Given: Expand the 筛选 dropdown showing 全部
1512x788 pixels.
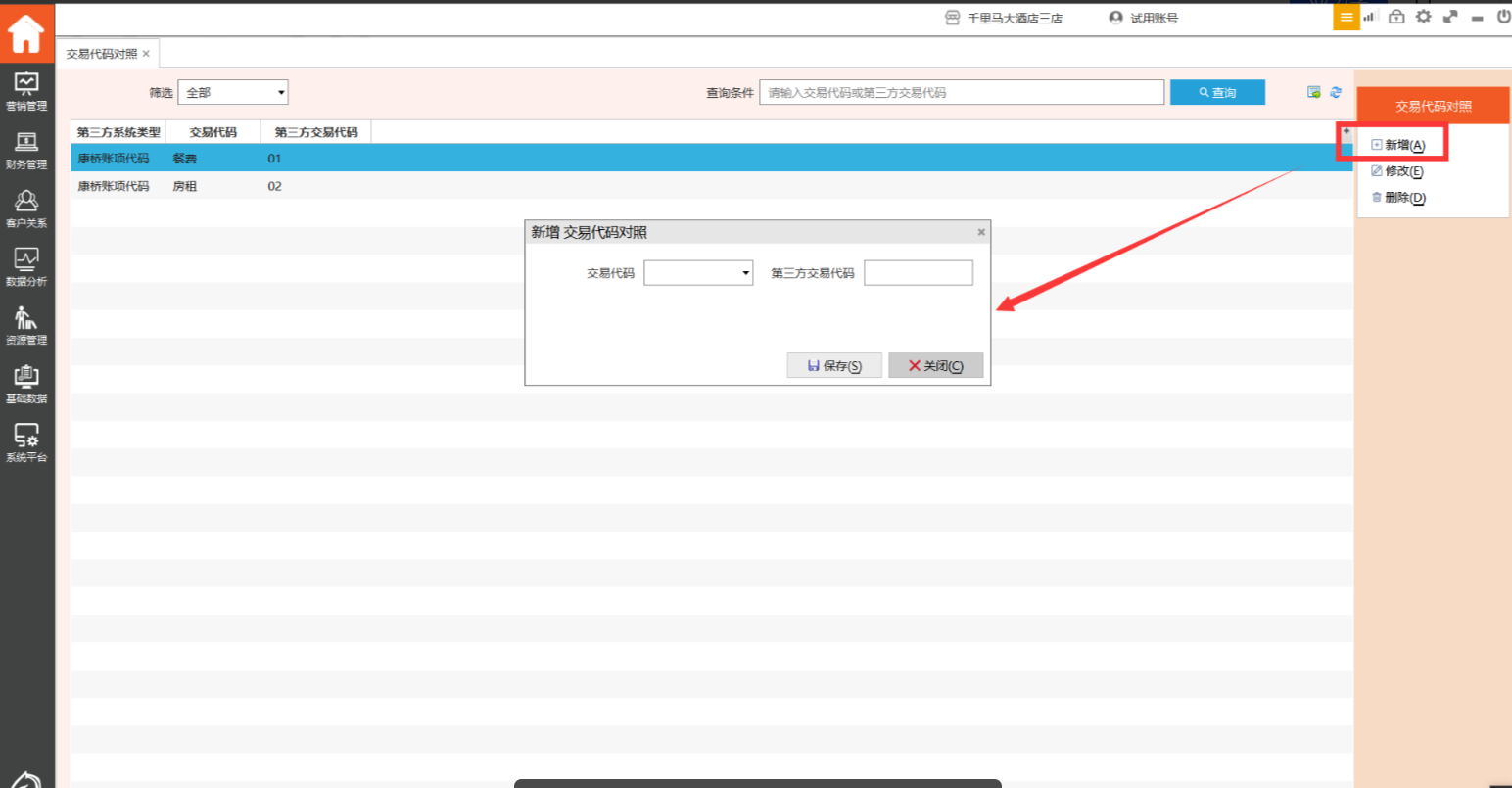Looking at the screenshot, I should (x=233, y=92).
